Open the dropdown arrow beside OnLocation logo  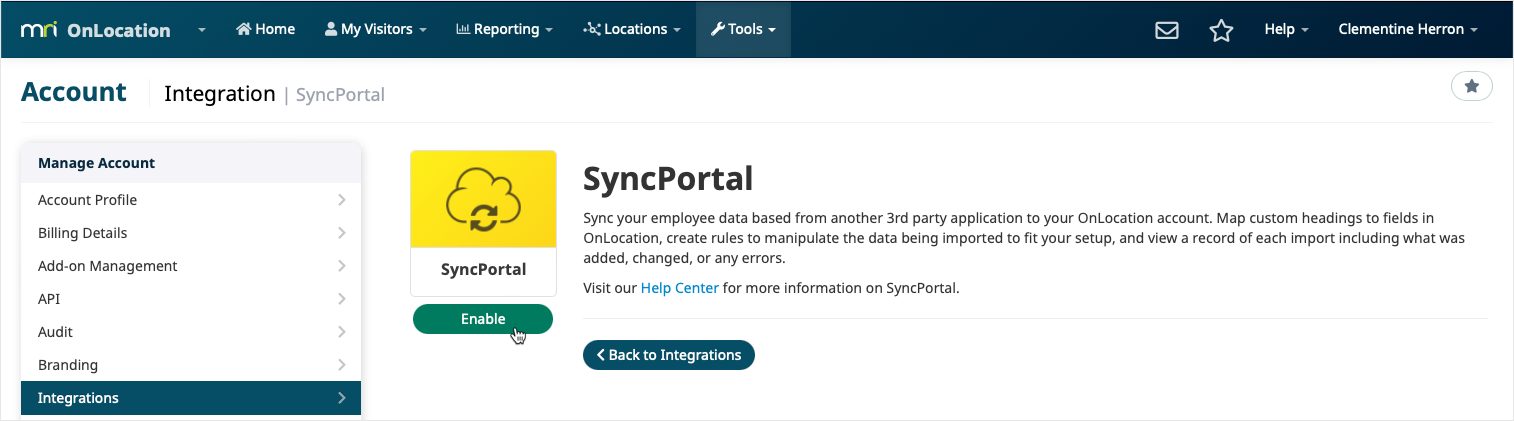click(x=202, y=30)
